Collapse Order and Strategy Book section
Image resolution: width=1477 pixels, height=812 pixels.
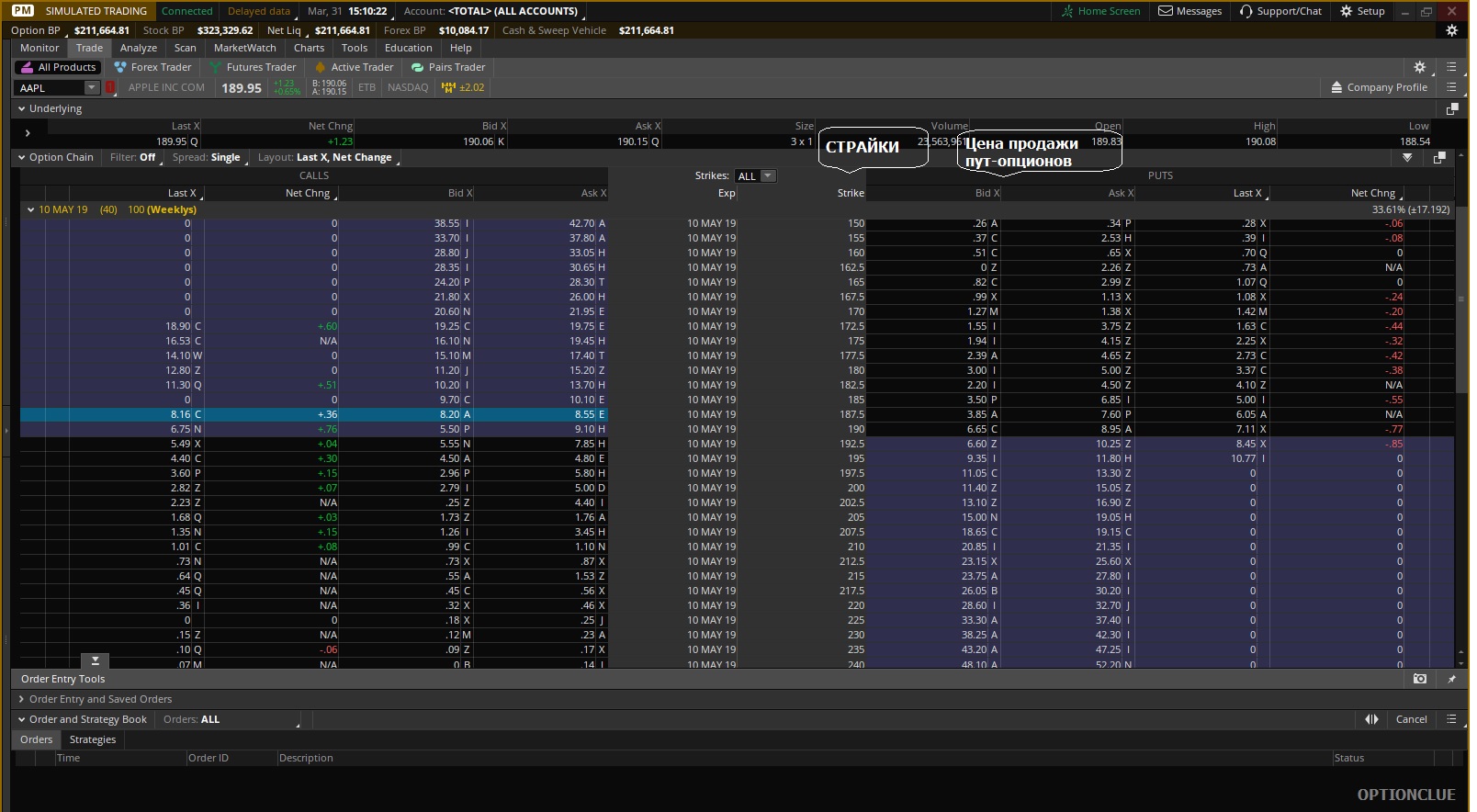21,719
